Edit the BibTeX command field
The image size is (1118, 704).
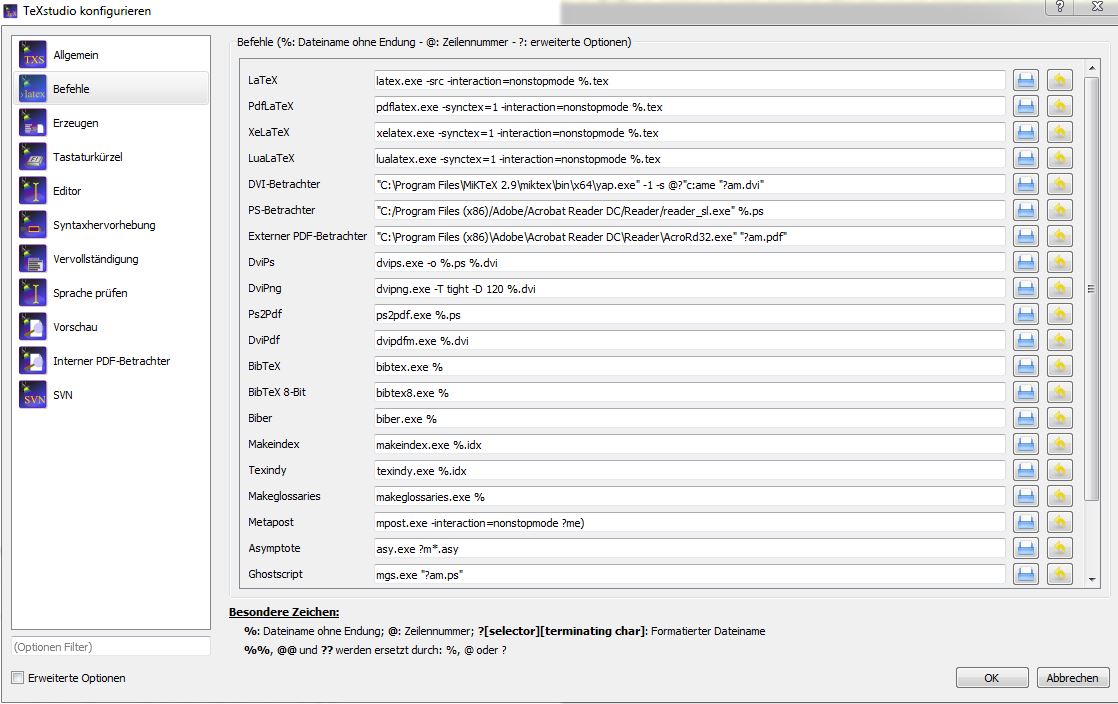click(689, 367)
